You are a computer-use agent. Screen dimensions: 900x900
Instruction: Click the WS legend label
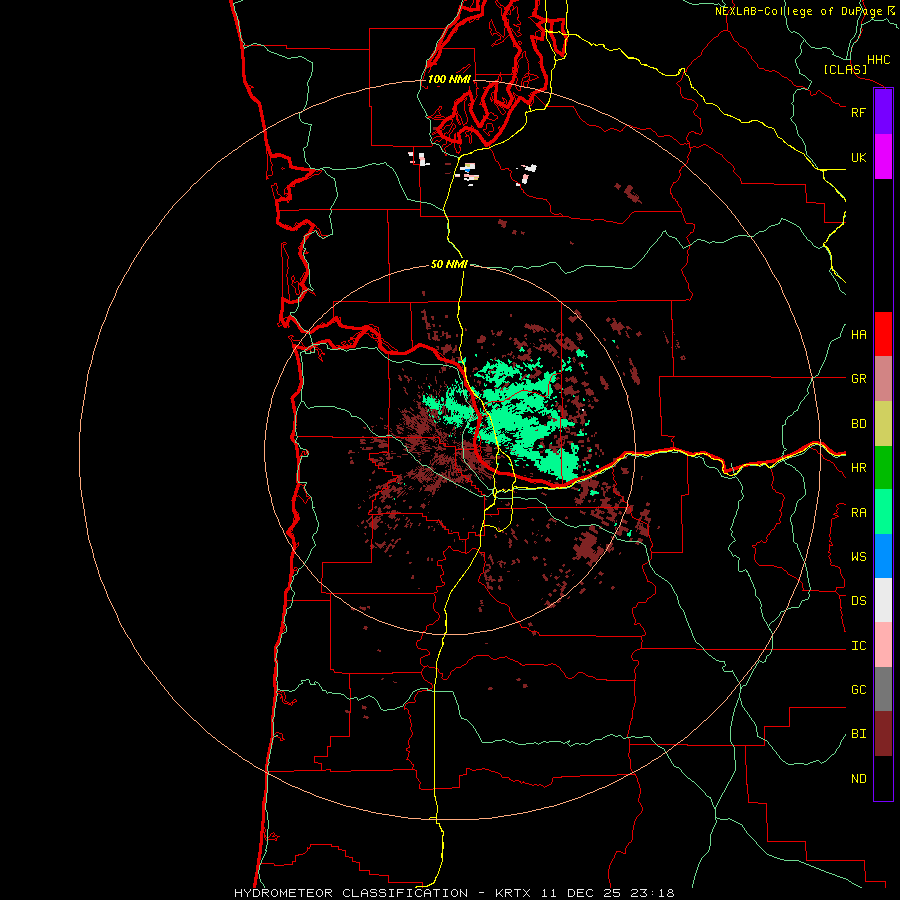(858, 557)
